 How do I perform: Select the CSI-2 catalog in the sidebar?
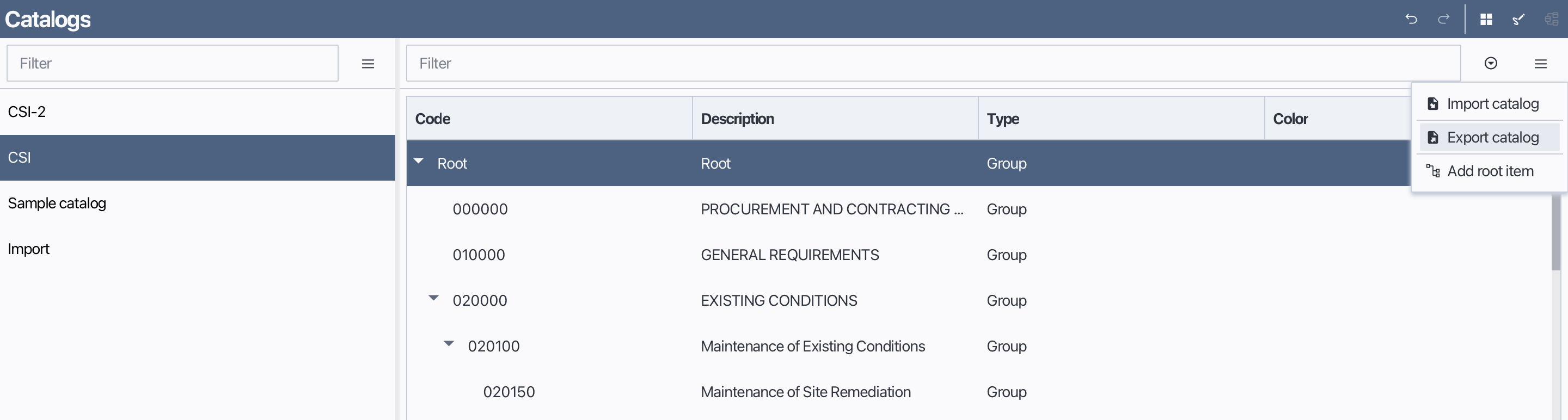pyautogui.click(x=27, y=111)
